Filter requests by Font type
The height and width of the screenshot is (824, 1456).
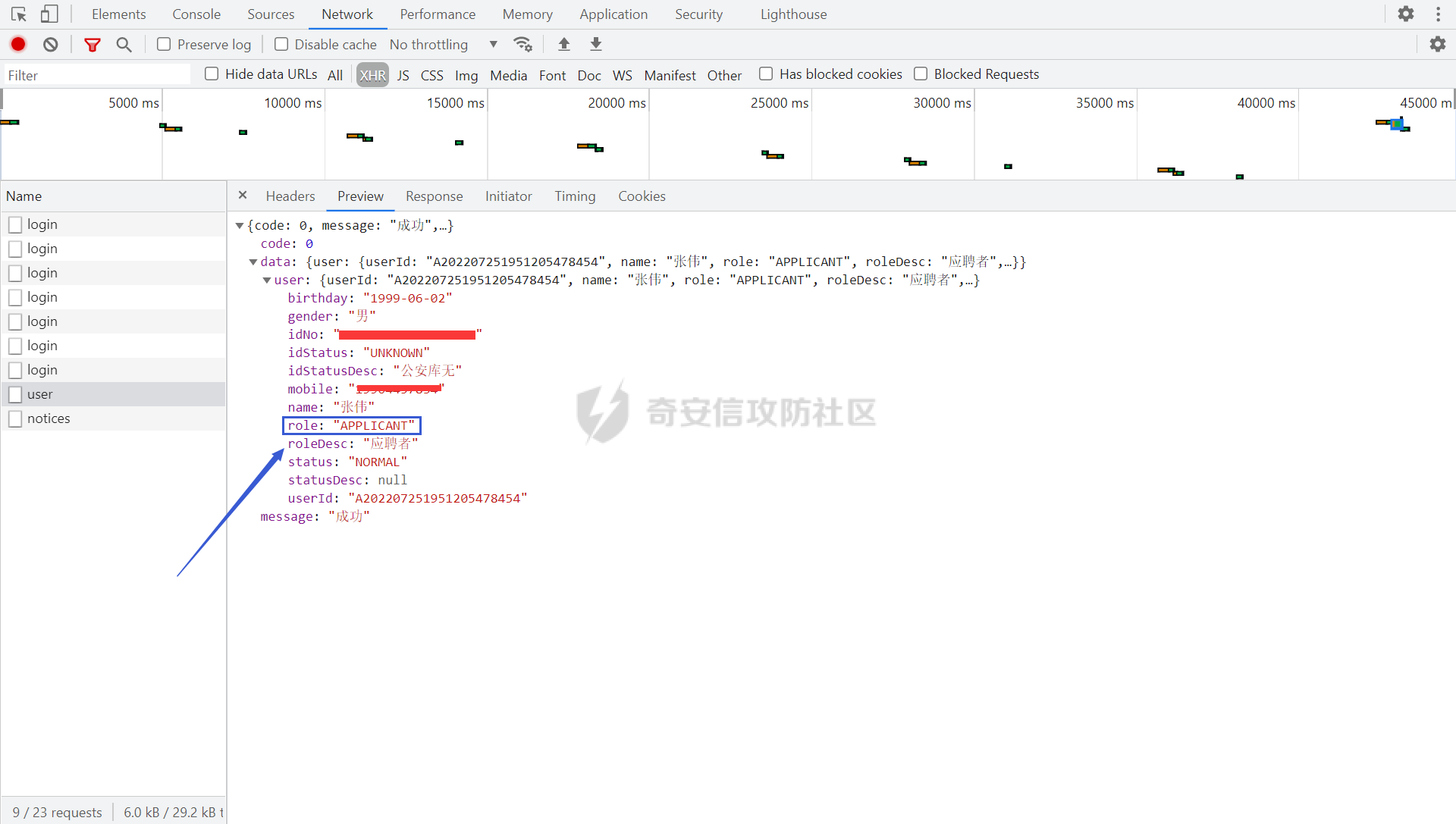[x=552, y=75]
